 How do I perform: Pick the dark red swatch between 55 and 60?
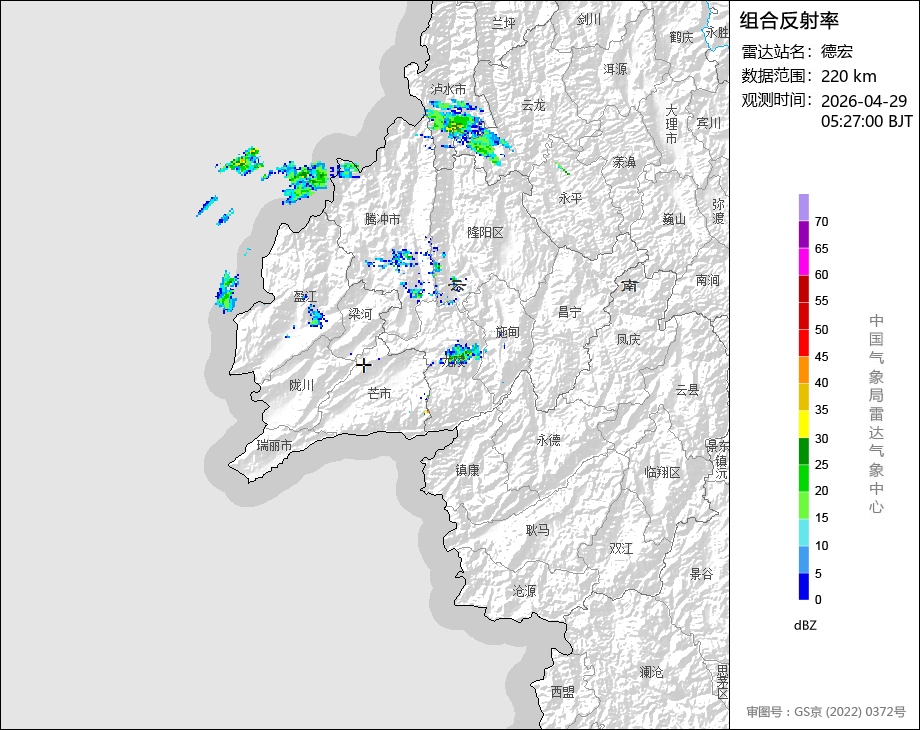pos(804,288)
